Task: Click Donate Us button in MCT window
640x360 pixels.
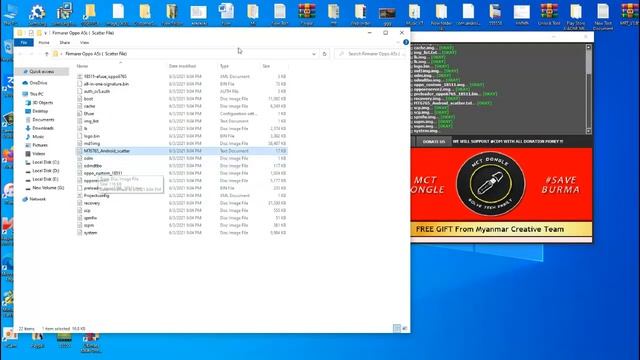Action: [x=433, y=142]
